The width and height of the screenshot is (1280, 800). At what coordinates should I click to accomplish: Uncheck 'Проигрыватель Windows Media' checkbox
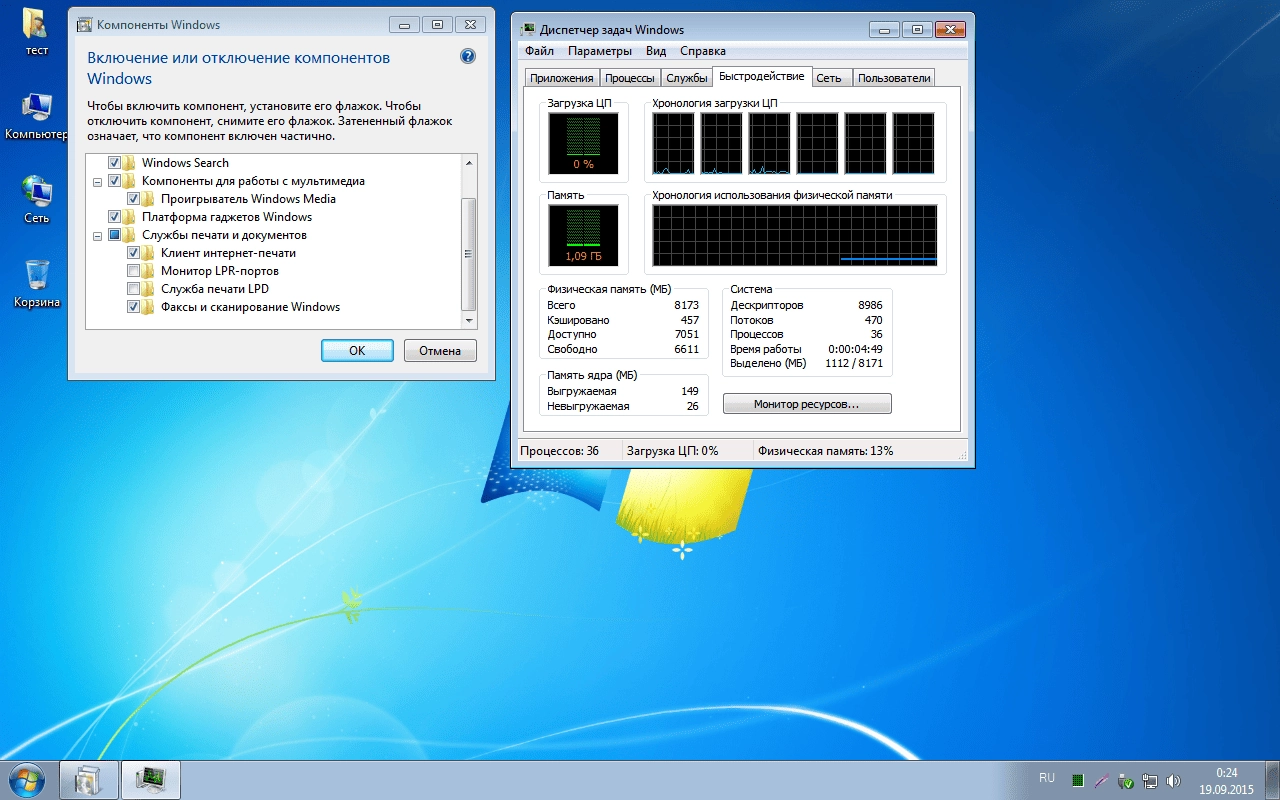pyautogui.click(x=133, y=199)
